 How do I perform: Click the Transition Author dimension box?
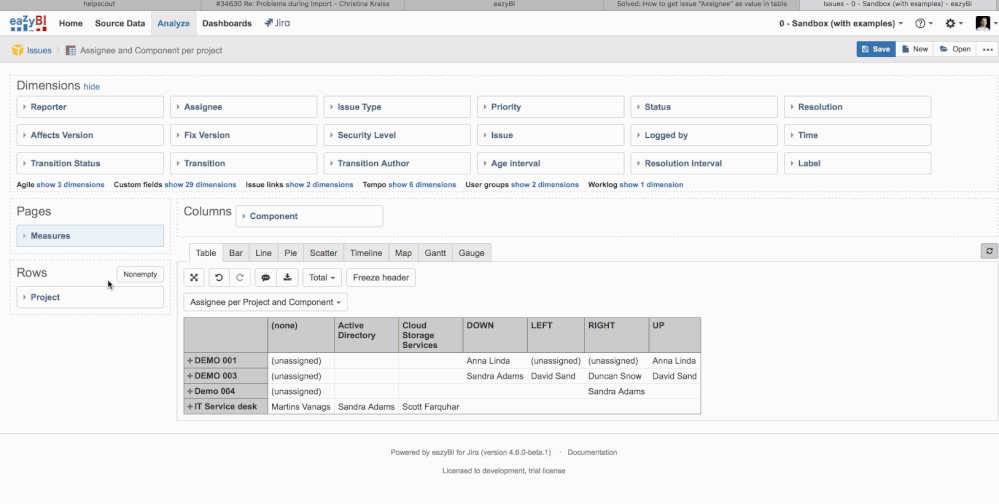pos(397,163)
